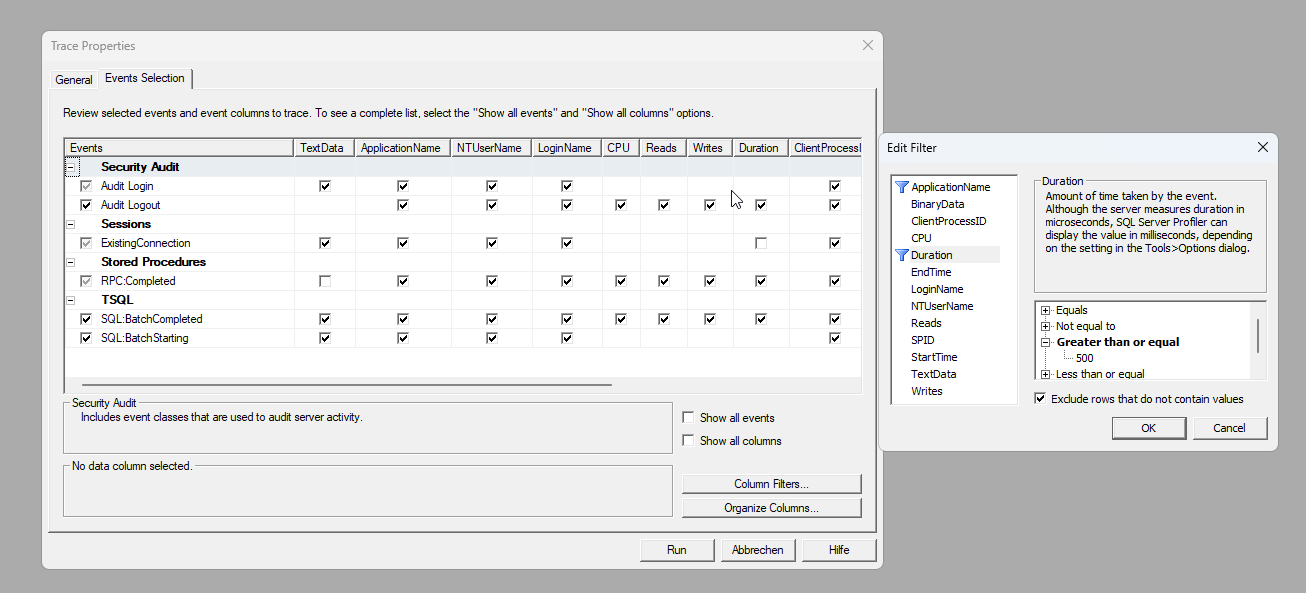Uncheck the SQL:BatchStarting event checkbox

(86, 338)
